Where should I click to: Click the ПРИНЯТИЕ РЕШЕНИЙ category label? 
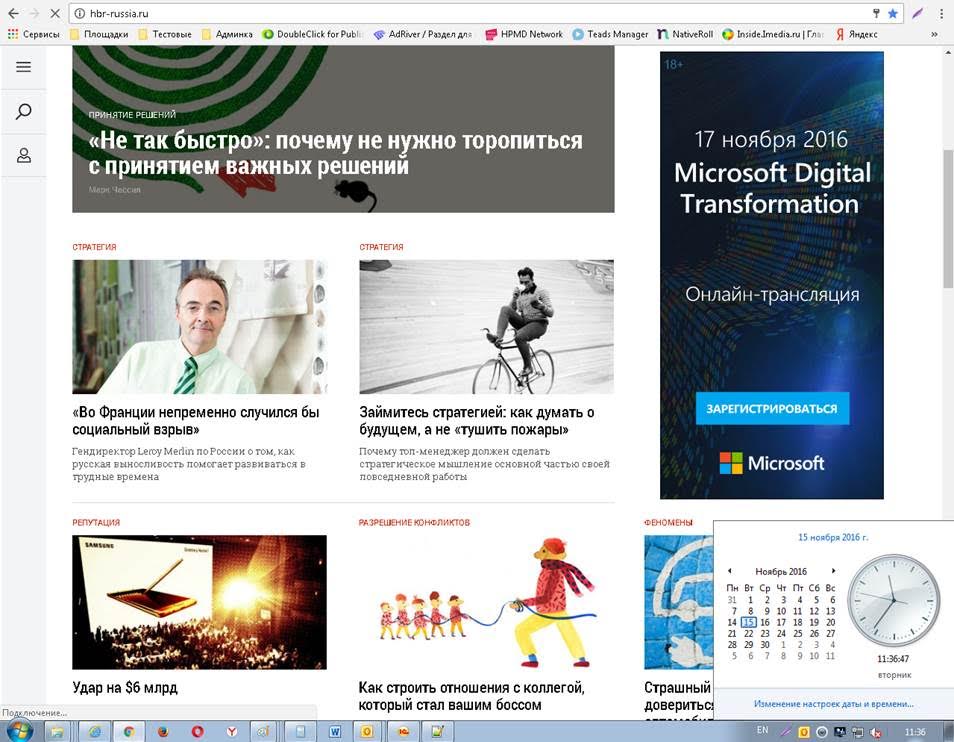(x=132, y=114)
